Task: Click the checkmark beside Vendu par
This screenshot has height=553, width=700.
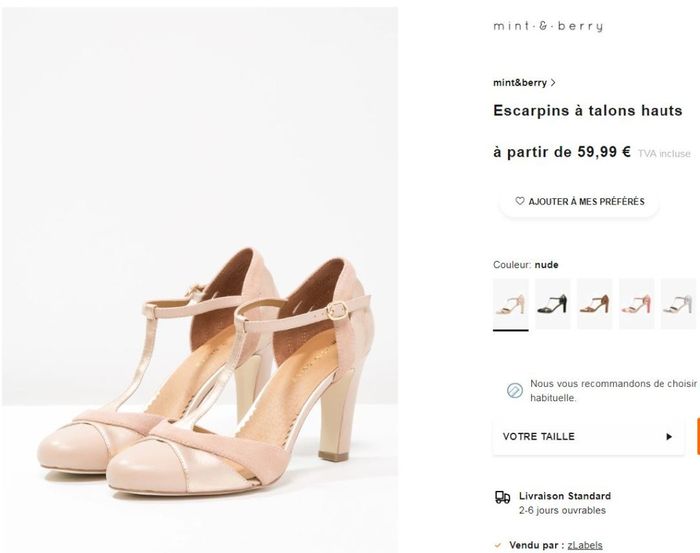Action: click(x=497, y=545)
